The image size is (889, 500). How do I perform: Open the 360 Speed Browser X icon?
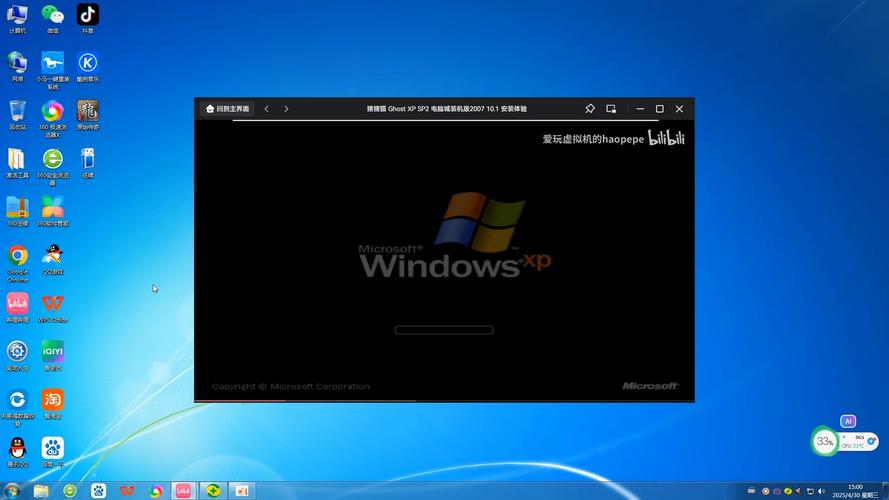click(53, 118)
